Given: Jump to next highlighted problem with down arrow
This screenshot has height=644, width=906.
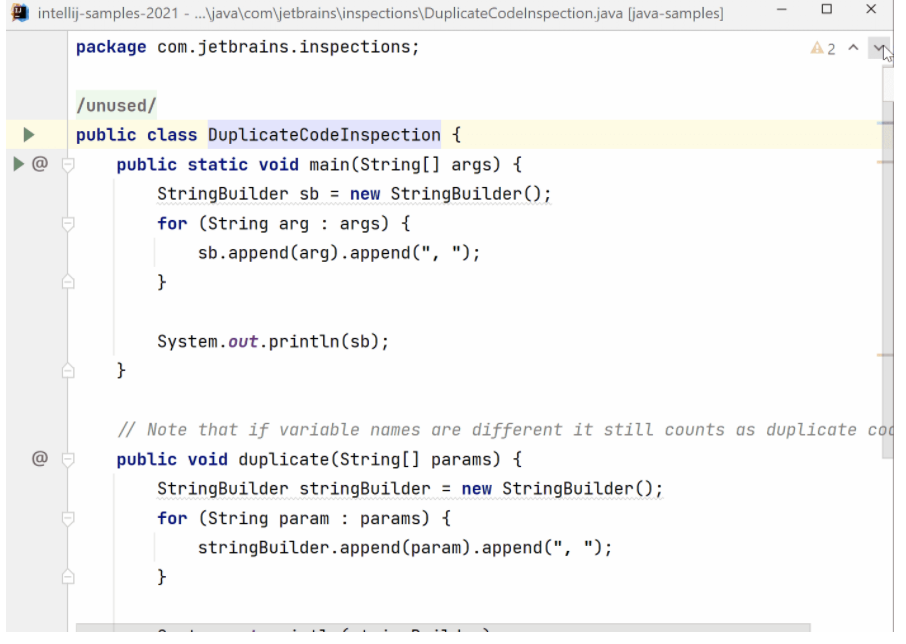Looking at the screenshot, I should pos(877,49).
